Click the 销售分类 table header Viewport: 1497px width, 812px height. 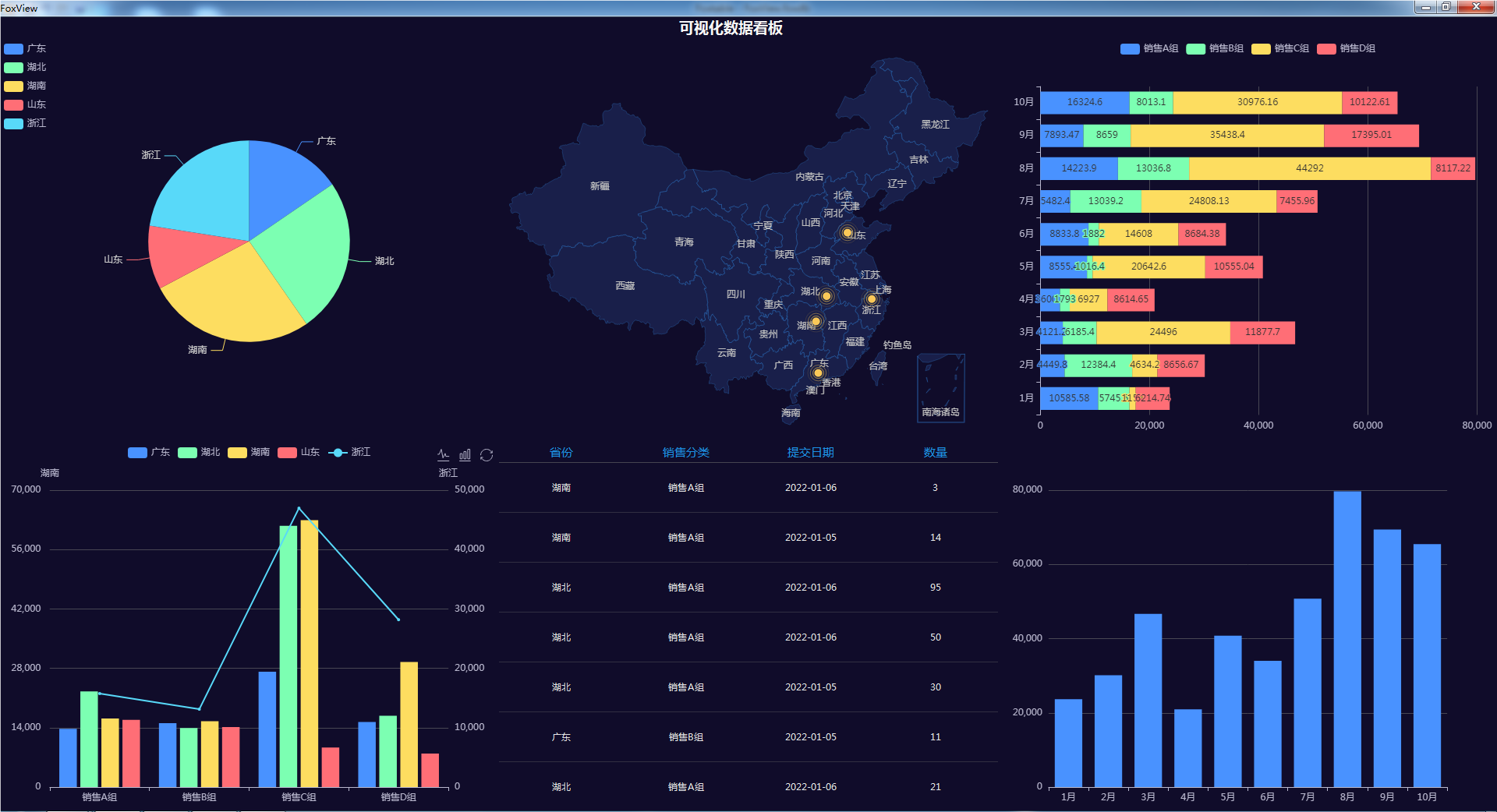click(x=685, y=452)
